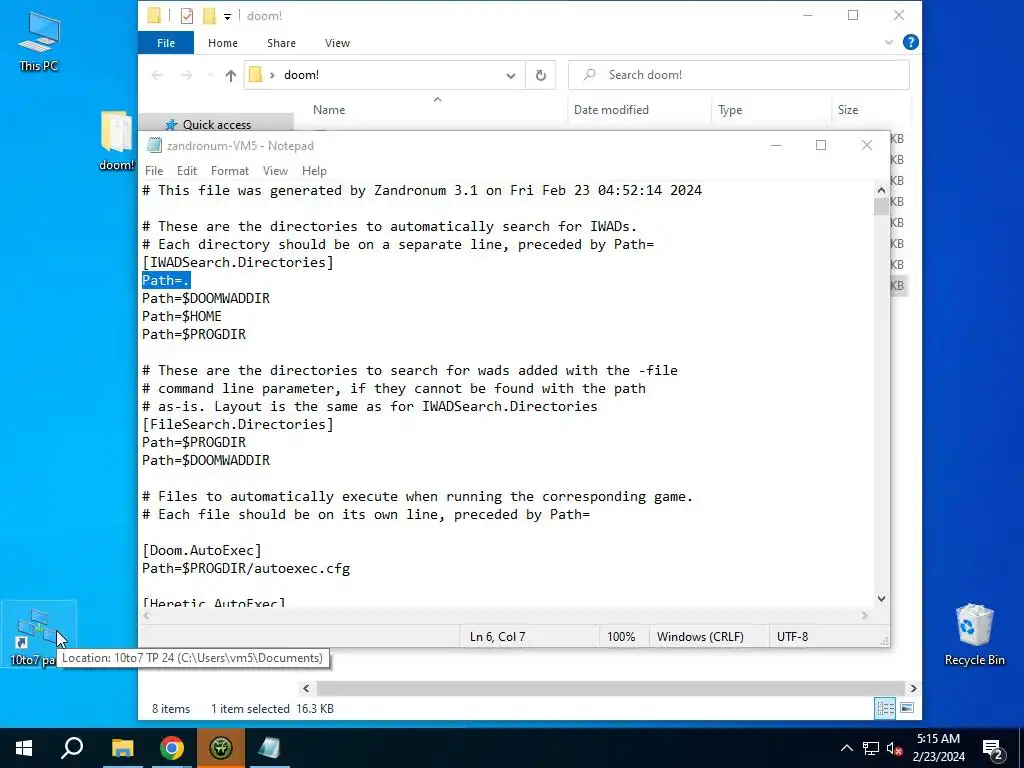Show hidden tray icons chevron

tap(846, 748)
